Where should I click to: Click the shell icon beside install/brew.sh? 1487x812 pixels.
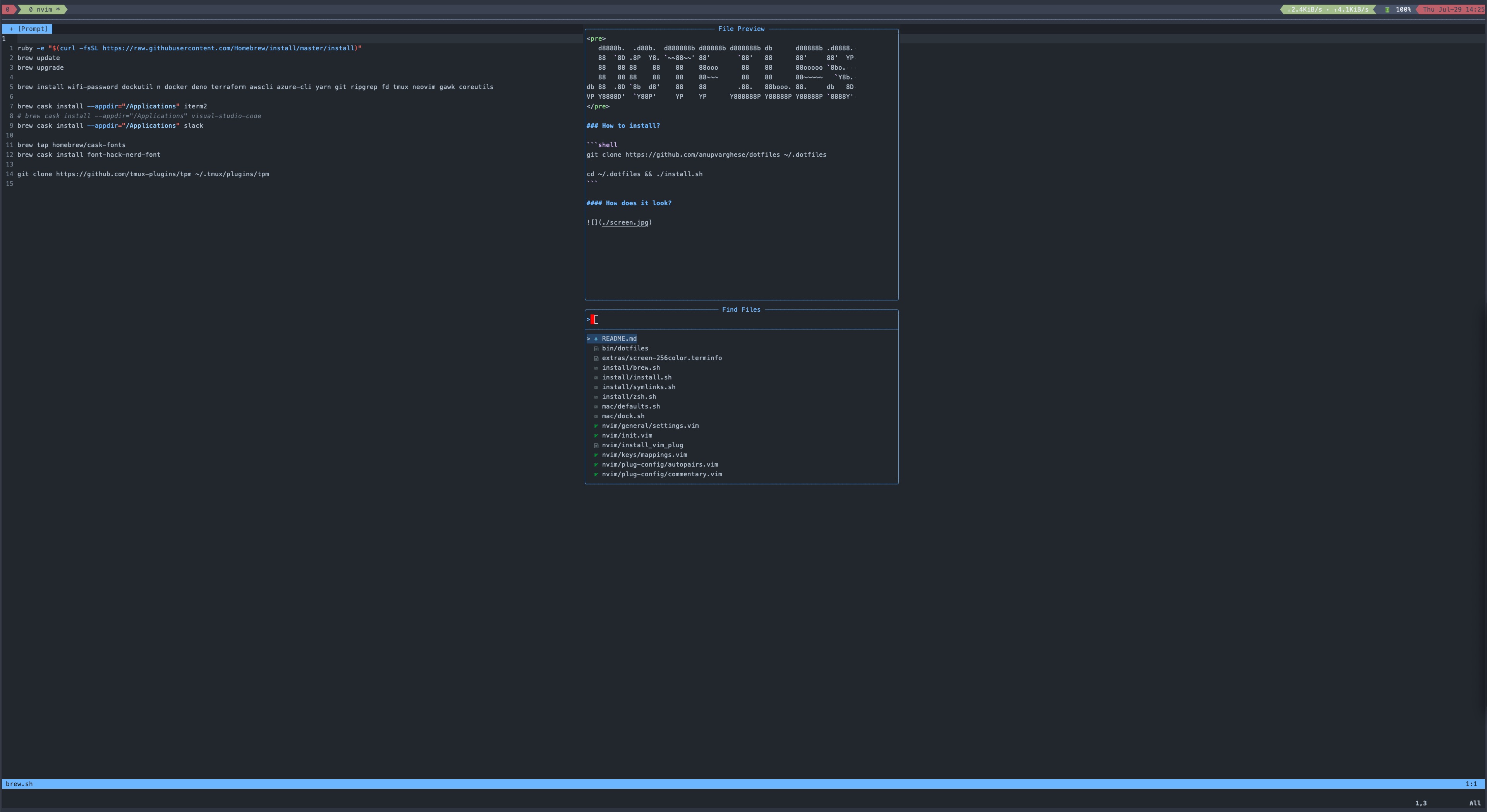click(x=596, y=368)
